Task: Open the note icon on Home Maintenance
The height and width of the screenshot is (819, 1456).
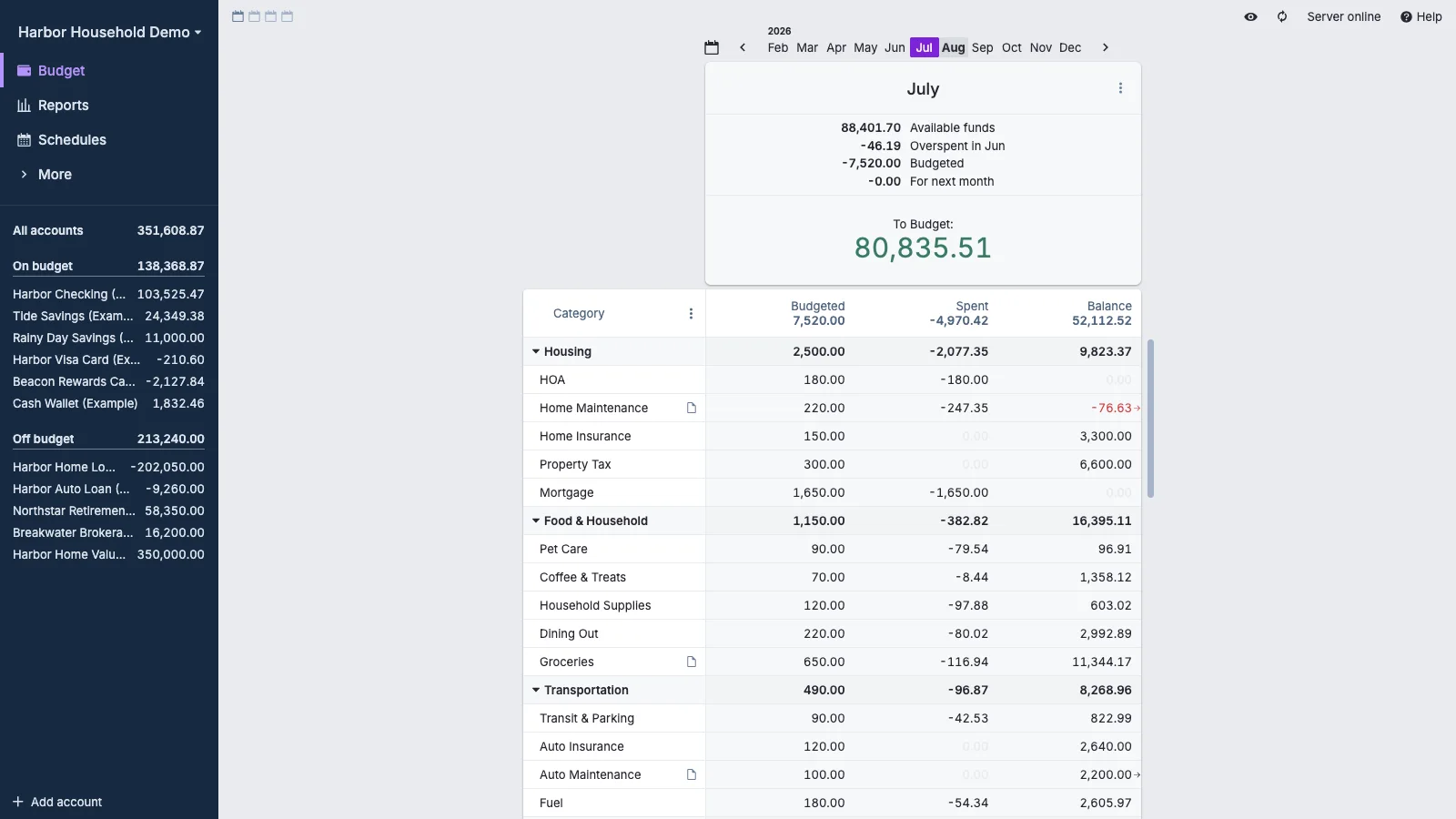Action: click(x=692, y=409)
